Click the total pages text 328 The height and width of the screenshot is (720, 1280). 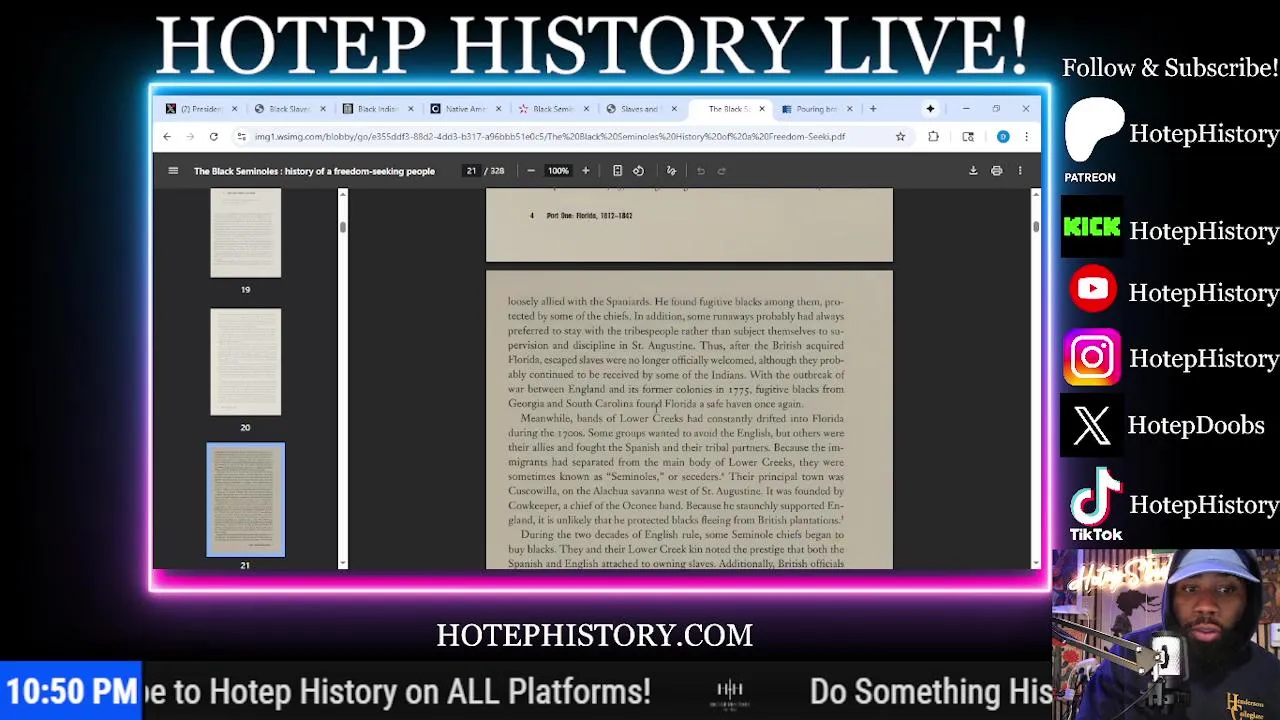pos(497,171)
